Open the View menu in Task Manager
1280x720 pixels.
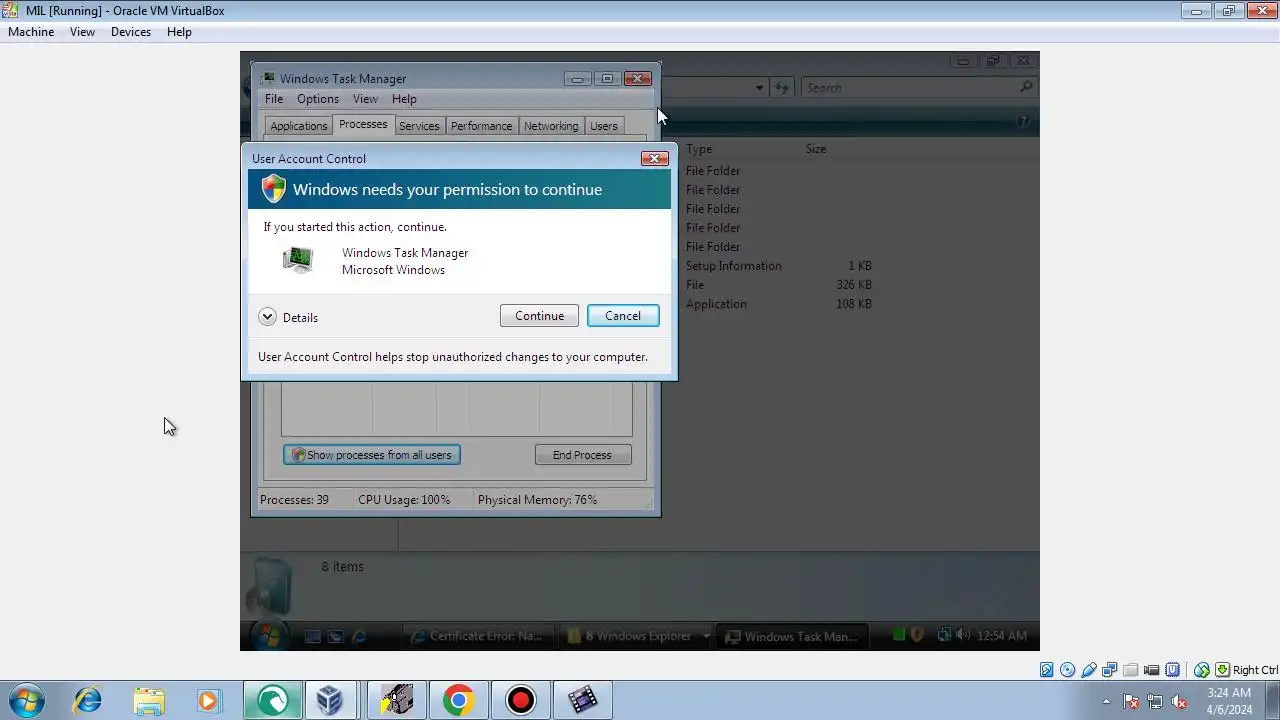click(x=365, y=99)
